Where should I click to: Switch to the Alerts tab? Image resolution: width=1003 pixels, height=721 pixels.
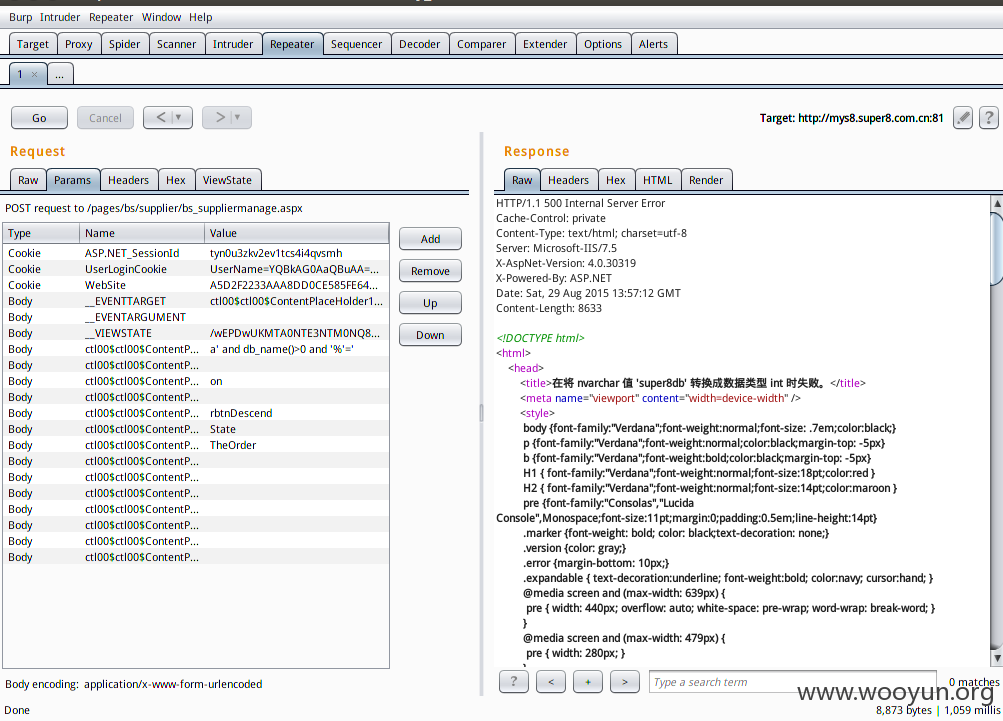653,44
